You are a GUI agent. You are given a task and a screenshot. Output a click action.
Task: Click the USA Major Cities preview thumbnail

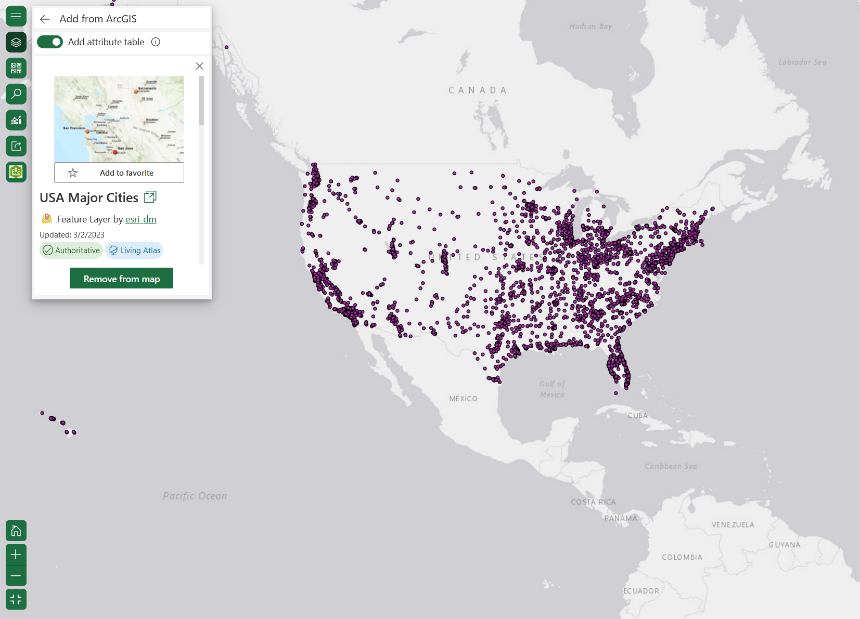[119, 119]
